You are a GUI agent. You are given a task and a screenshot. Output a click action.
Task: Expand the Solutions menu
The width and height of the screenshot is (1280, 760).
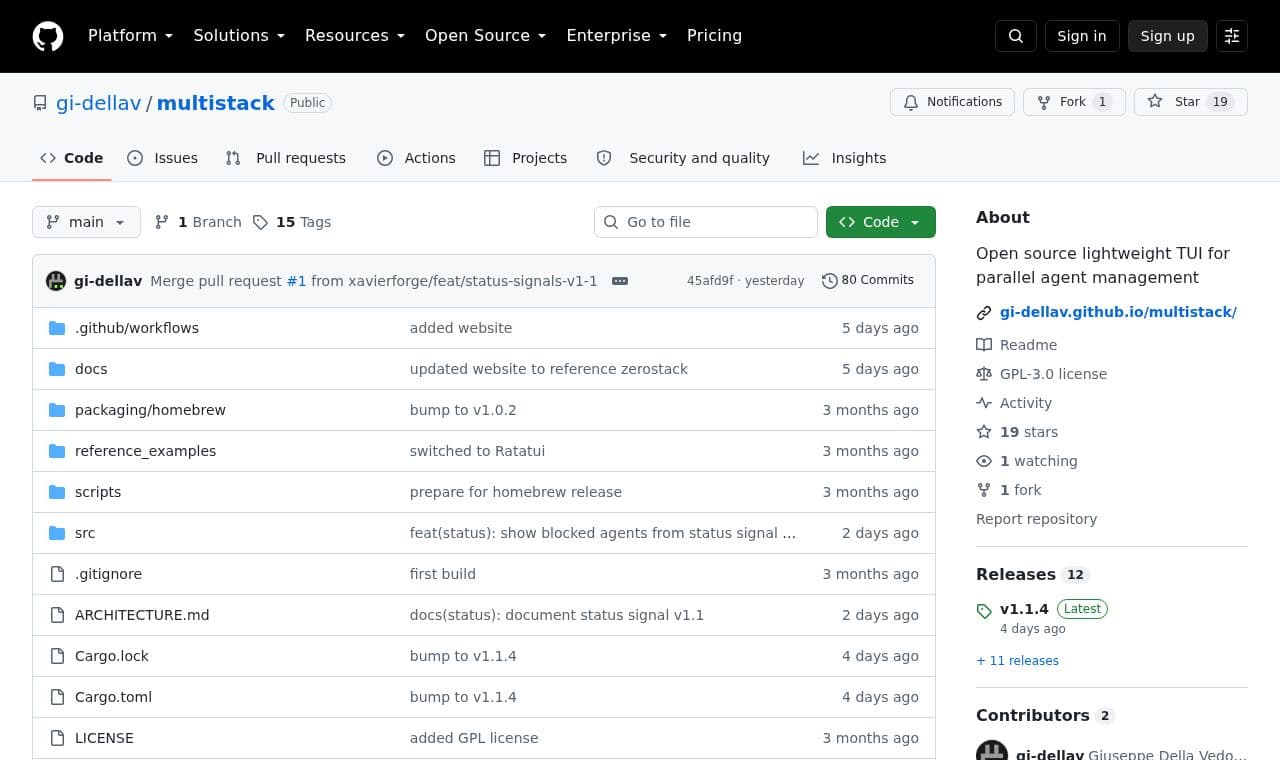coord(239,36)
